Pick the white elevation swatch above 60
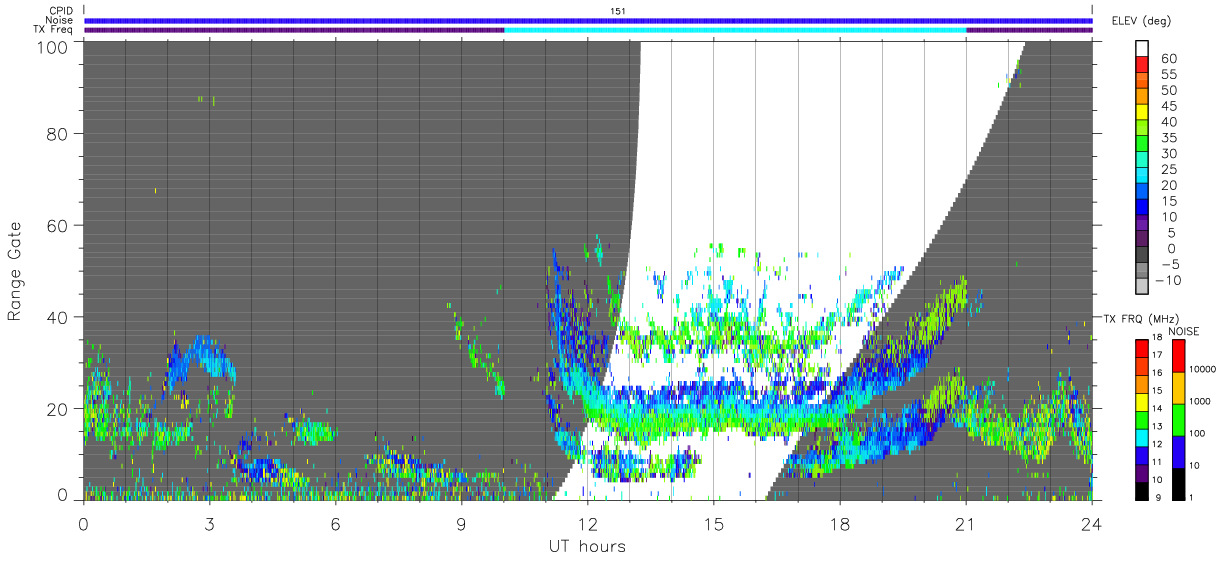The width and height of the screenshot is (1228, 567). pyautogui.click(x=1142, y=49)
